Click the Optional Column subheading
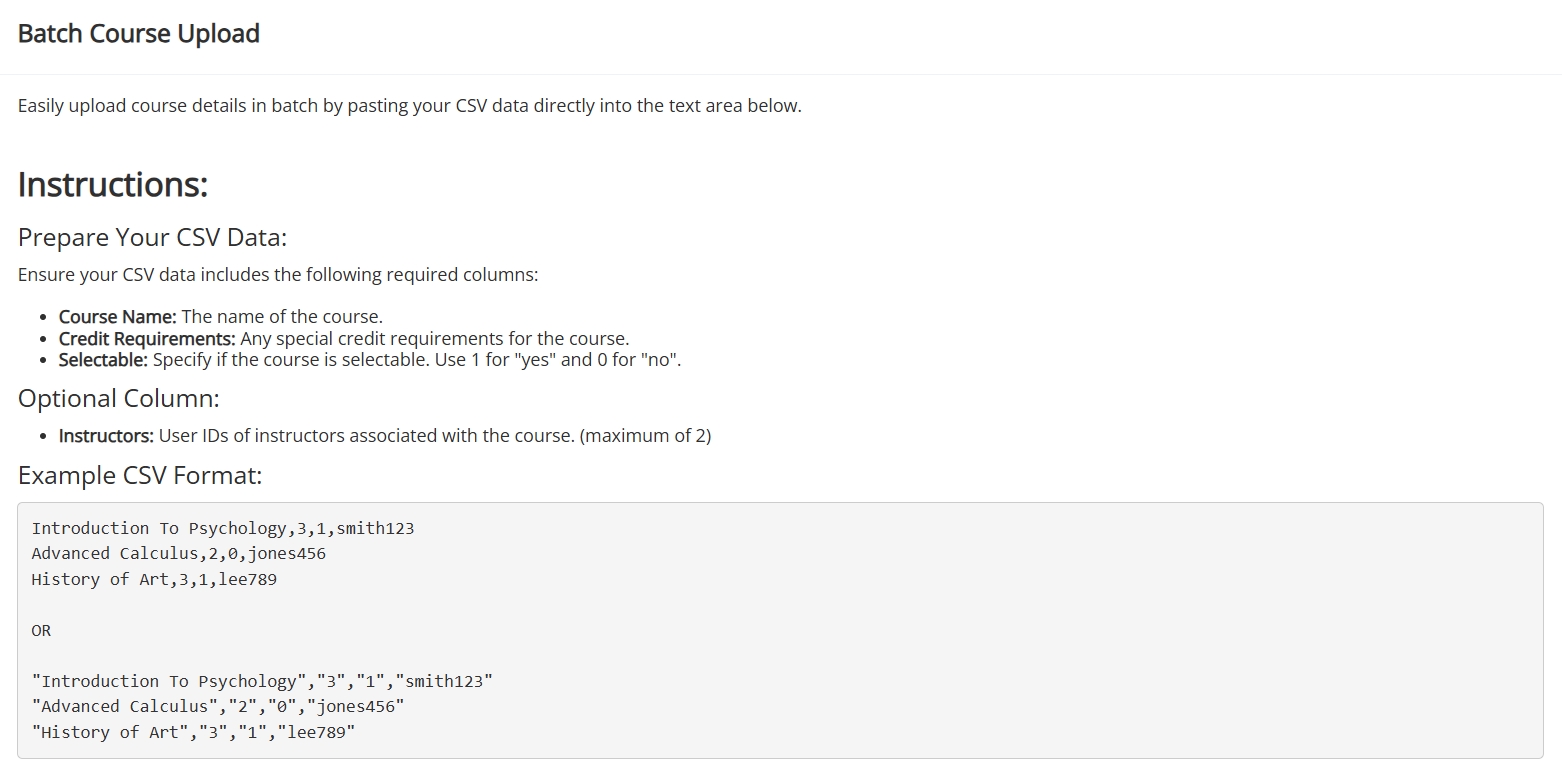This screenshot has width=1562, height=772. (119, 398)
